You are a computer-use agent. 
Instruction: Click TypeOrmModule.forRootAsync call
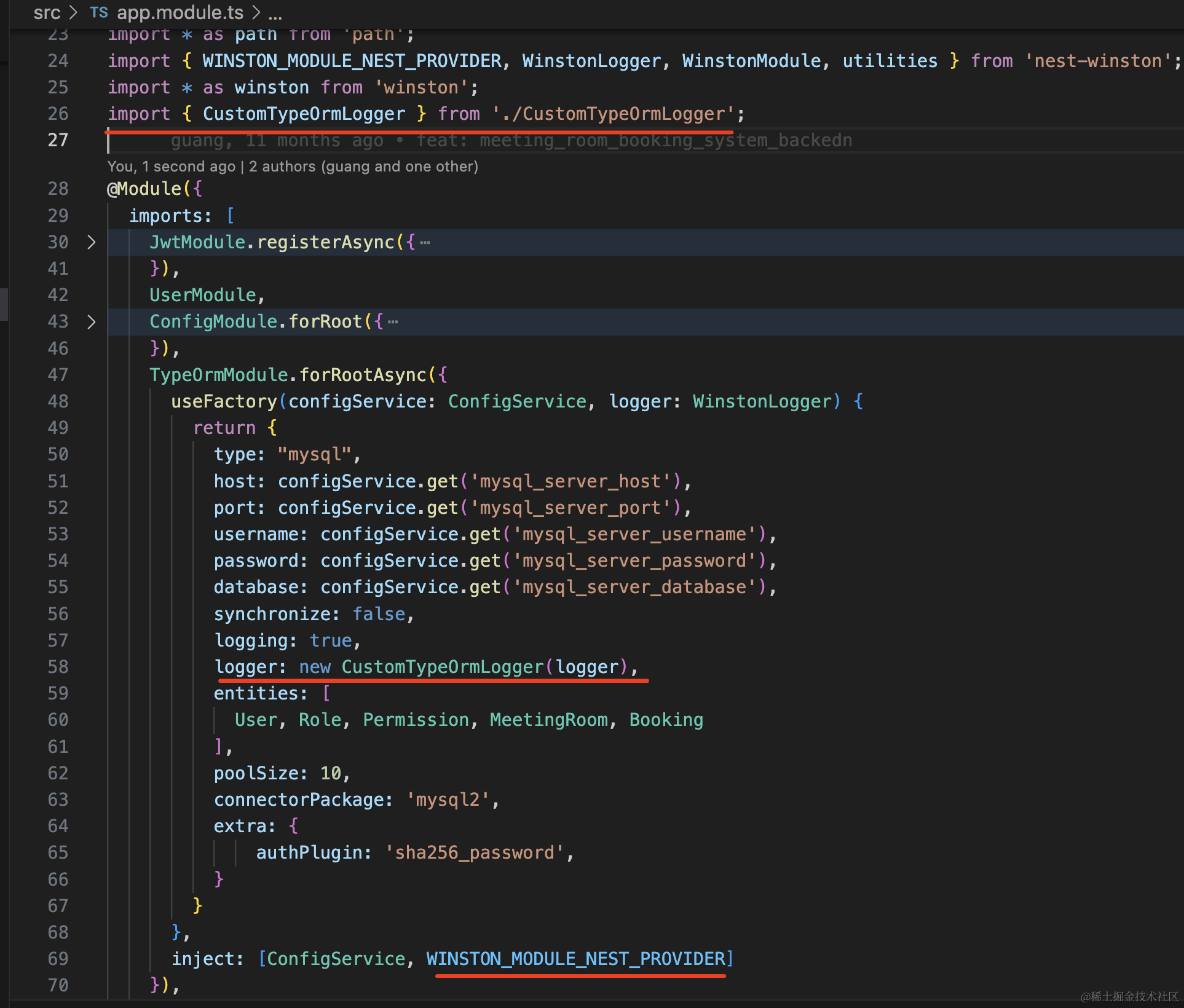click(x=289, y=375)
